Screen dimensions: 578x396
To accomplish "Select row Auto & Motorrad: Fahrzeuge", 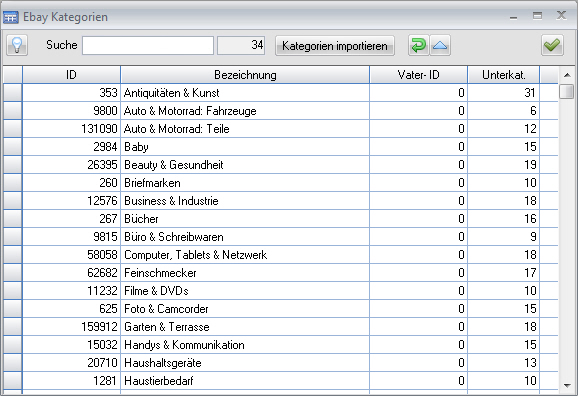I will [x=281, y=111].
